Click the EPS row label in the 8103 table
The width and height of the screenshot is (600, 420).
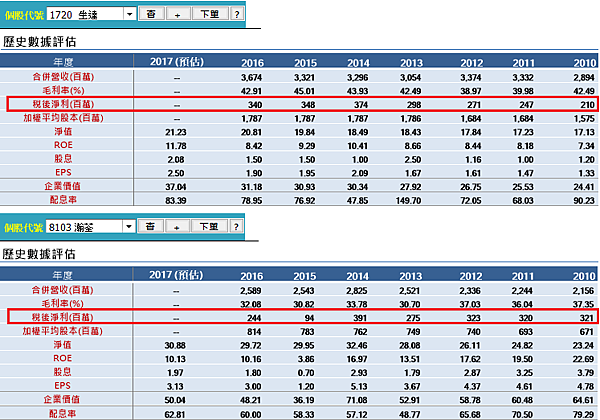pos(62,386)
